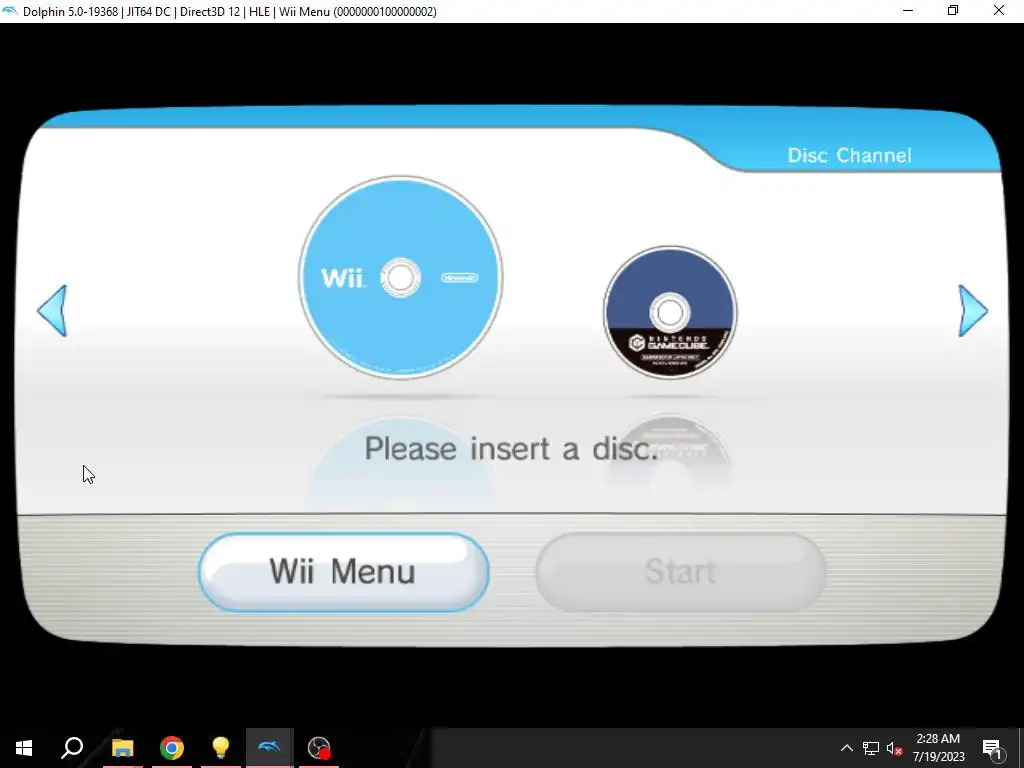Switch to Dolphin emulator taskbar icon

[269, 748]
